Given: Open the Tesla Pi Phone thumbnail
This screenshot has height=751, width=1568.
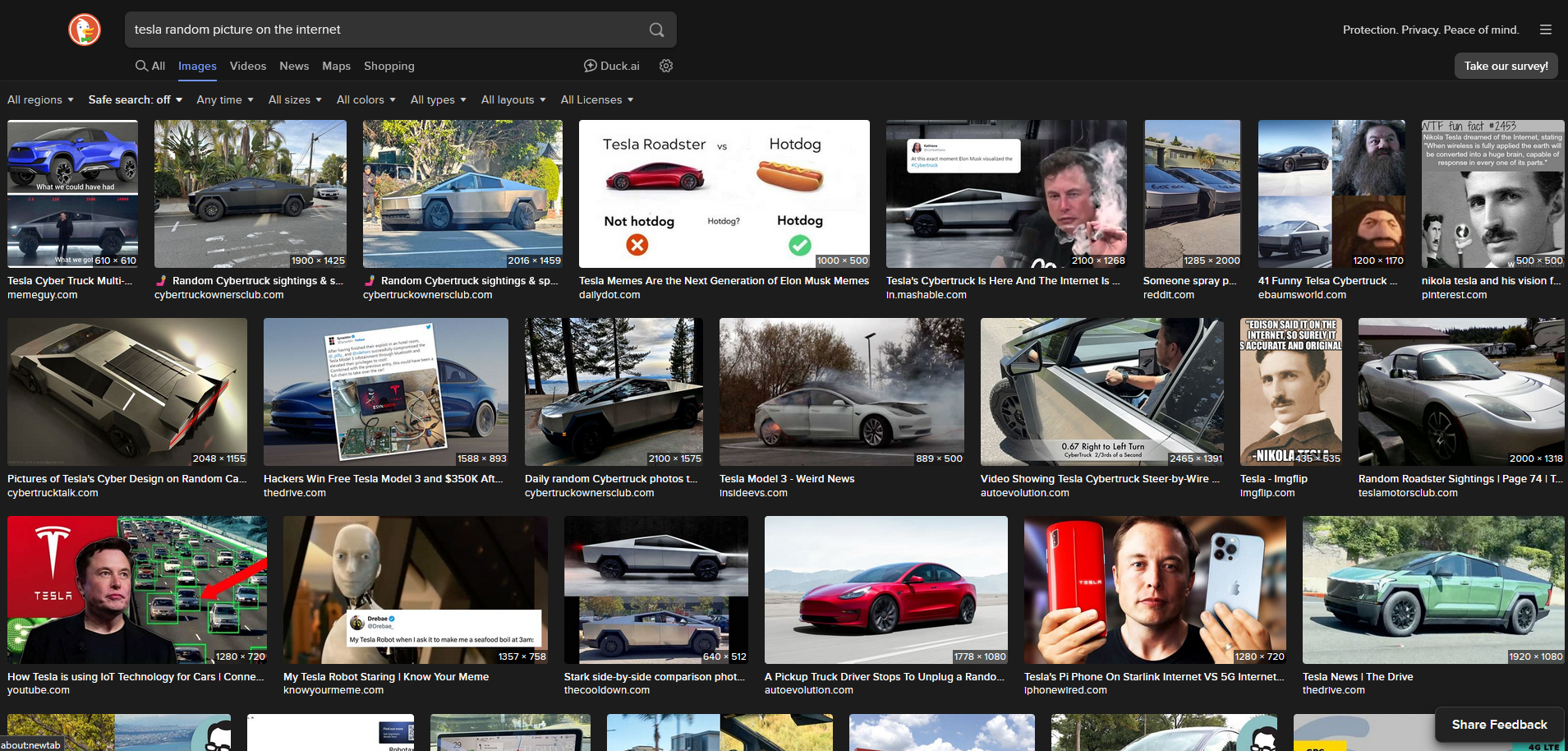Looking at the screenshot, I should click(x=1155, y=590).
